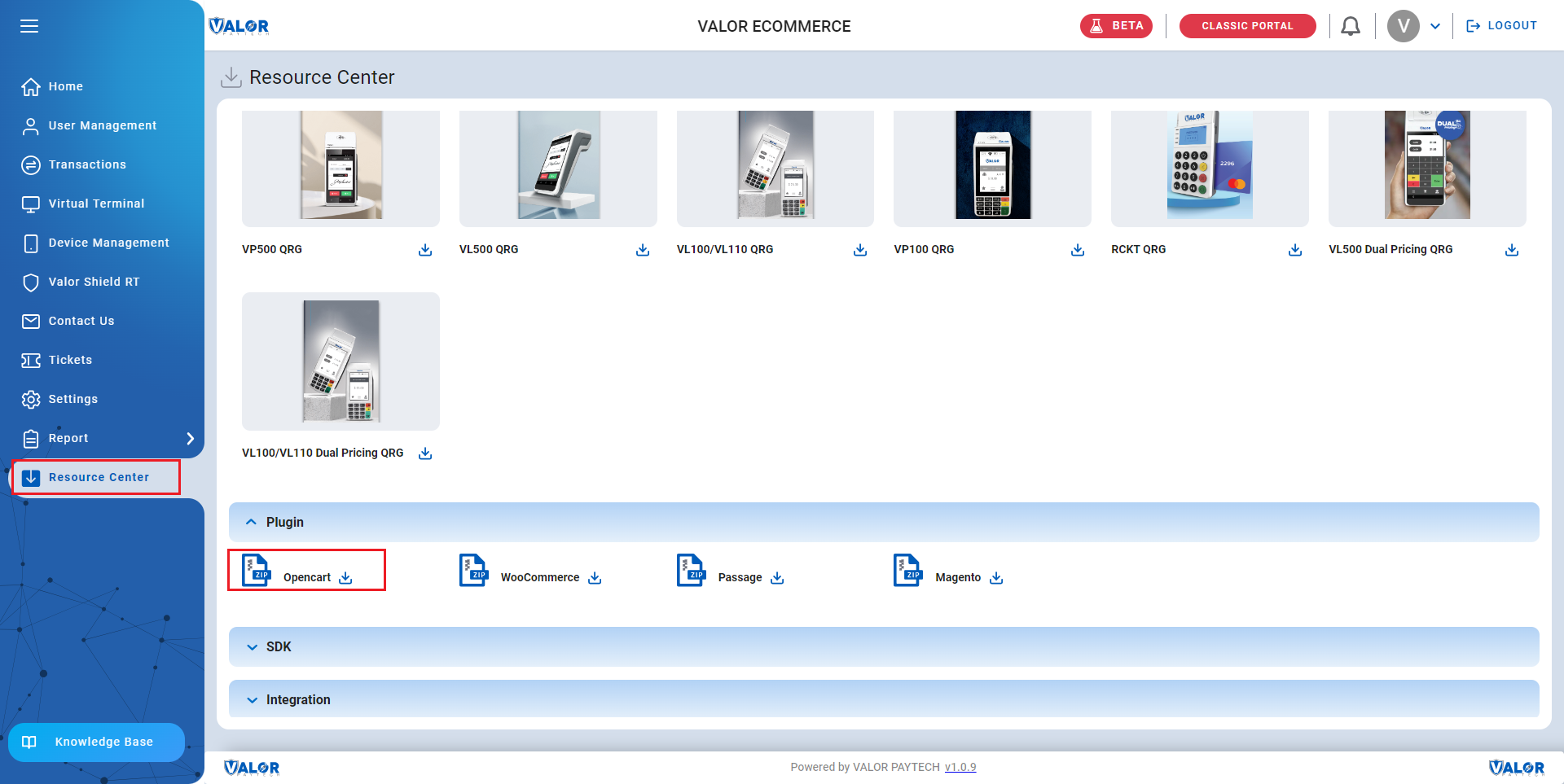Click the Home house icon
The height and width of the screenshot is (784, 1564).
point(31,86)
